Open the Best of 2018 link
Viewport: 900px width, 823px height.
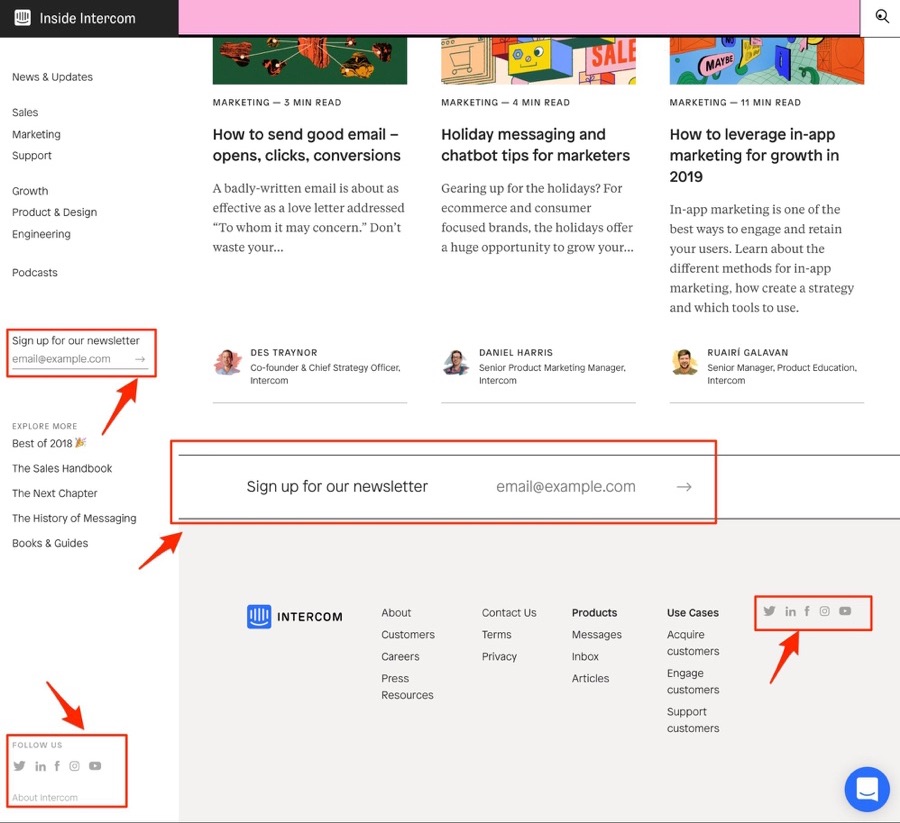coord(47,443)
